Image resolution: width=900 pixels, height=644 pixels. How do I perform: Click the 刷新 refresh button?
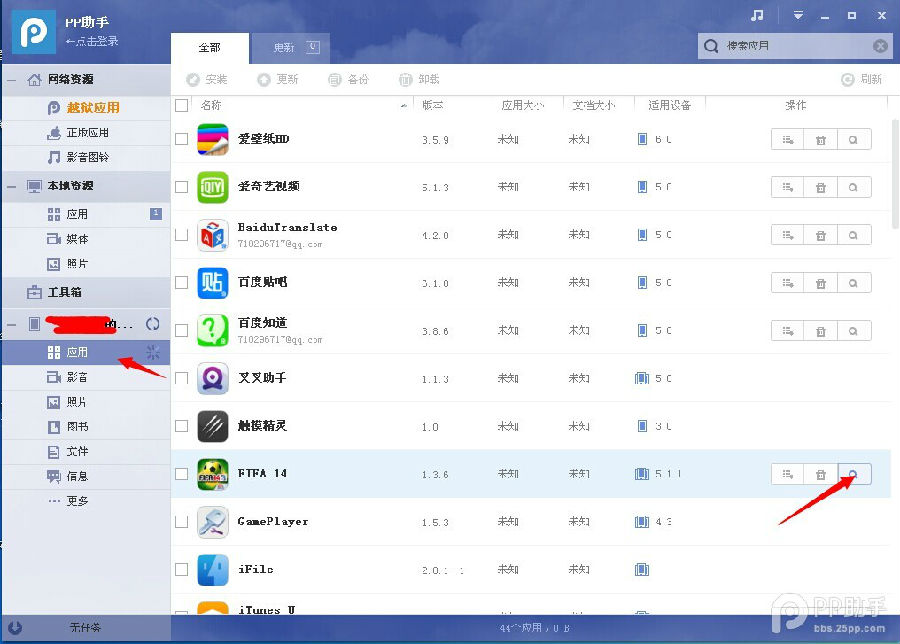tap(862, 79)
